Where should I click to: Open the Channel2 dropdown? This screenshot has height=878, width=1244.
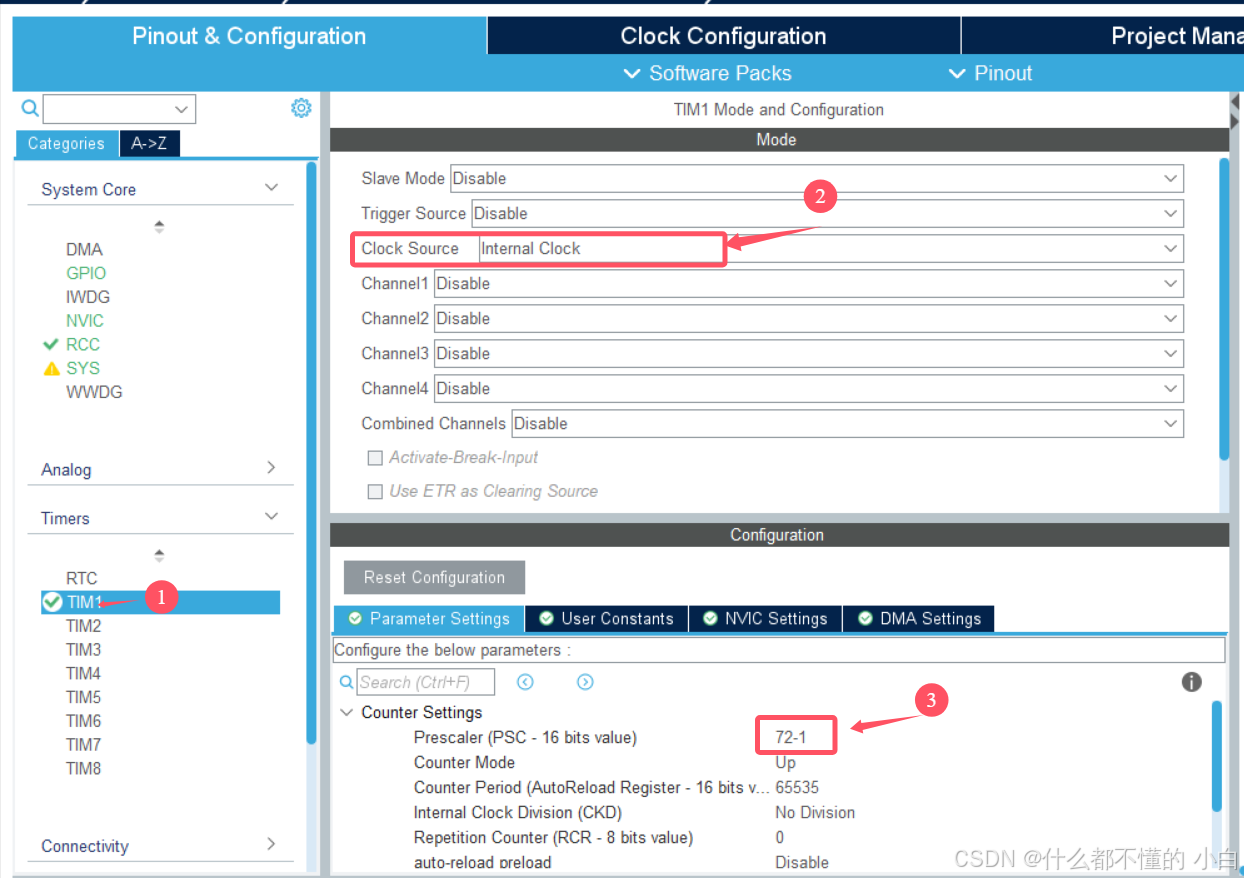click(809, 318)
